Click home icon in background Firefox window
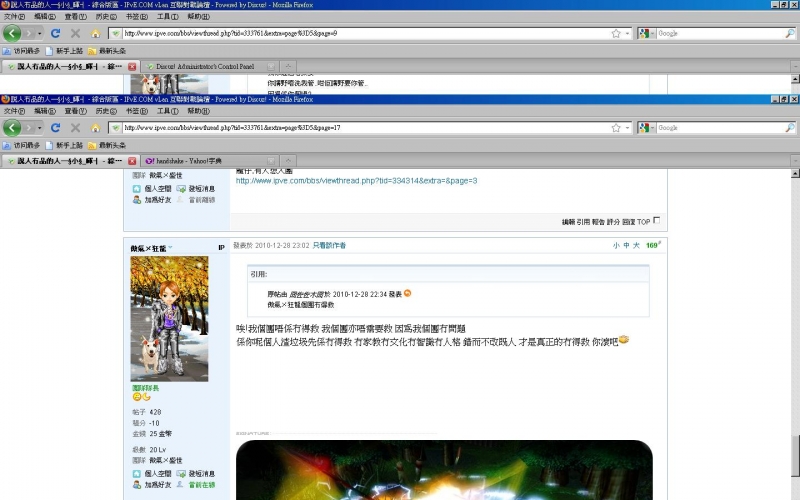The height and width of the screenshot is (500, 800). 95,33
